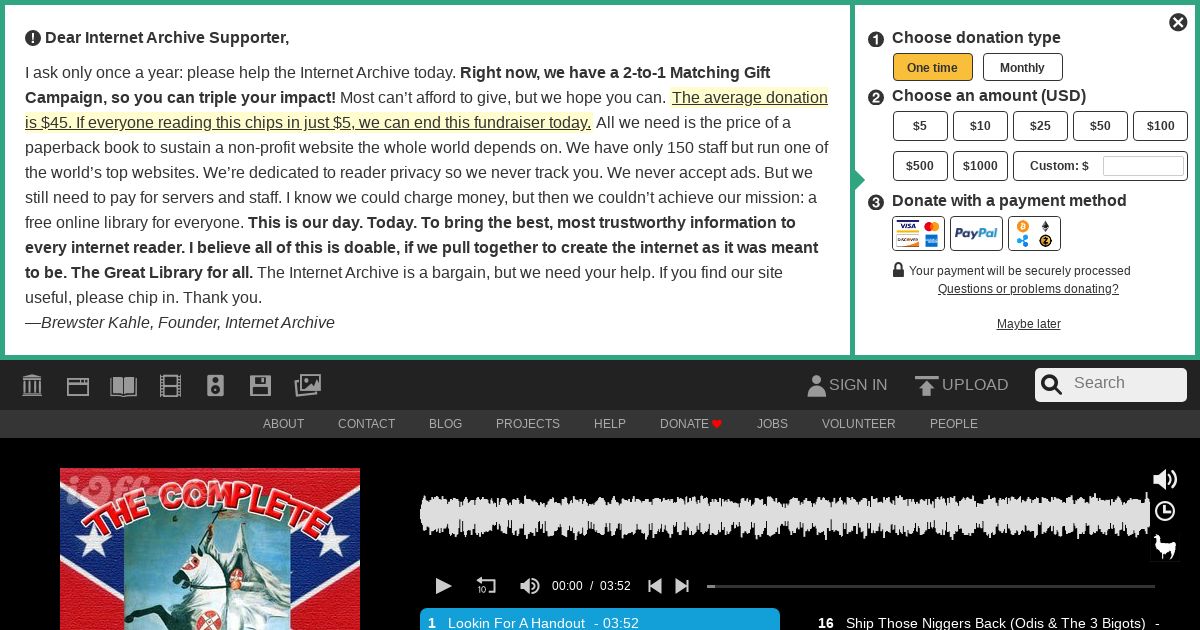Image resolution: width=1200 pixels, height=630 pixels.
Task: Open the JOBS menu item
Action: (x=772, y=424)
